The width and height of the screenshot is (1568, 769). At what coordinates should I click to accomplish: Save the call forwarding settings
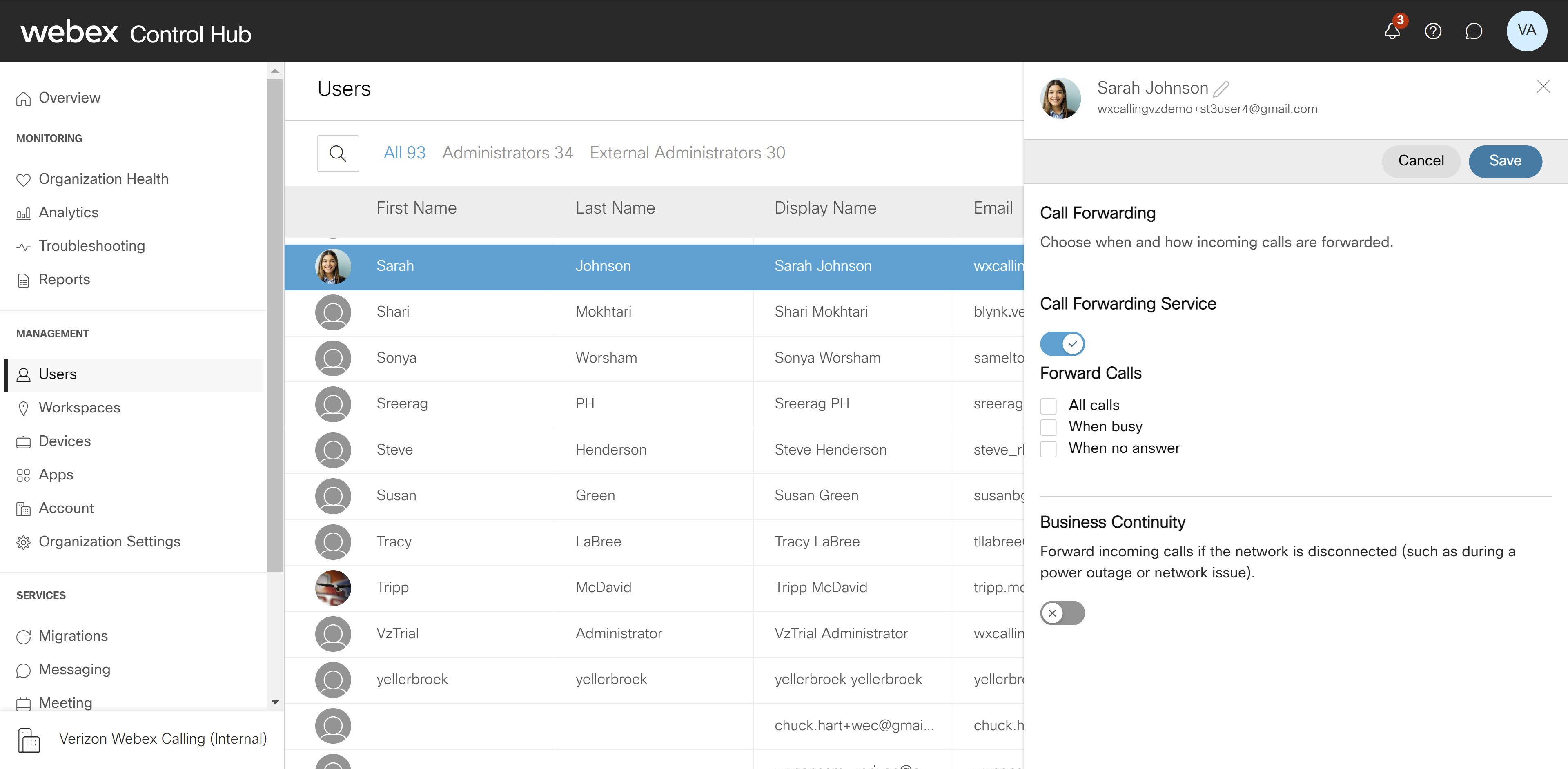(x=1505, y=161)
